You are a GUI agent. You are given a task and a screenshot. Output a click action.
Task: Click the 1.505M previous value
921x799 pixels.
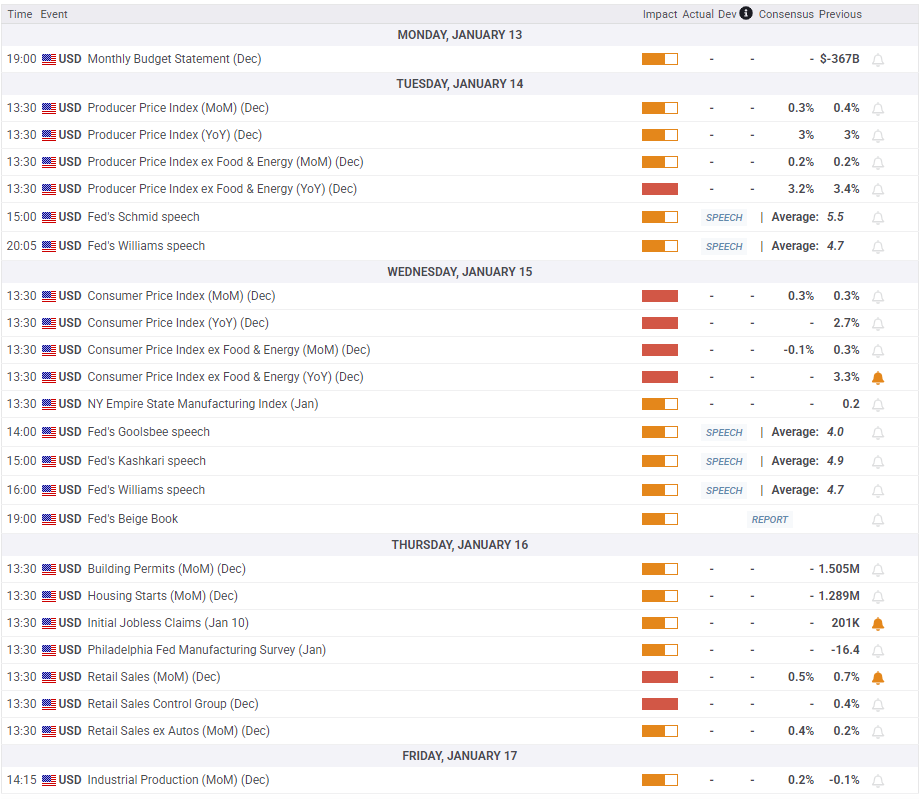pyautogui.click(x=839, y=569)
